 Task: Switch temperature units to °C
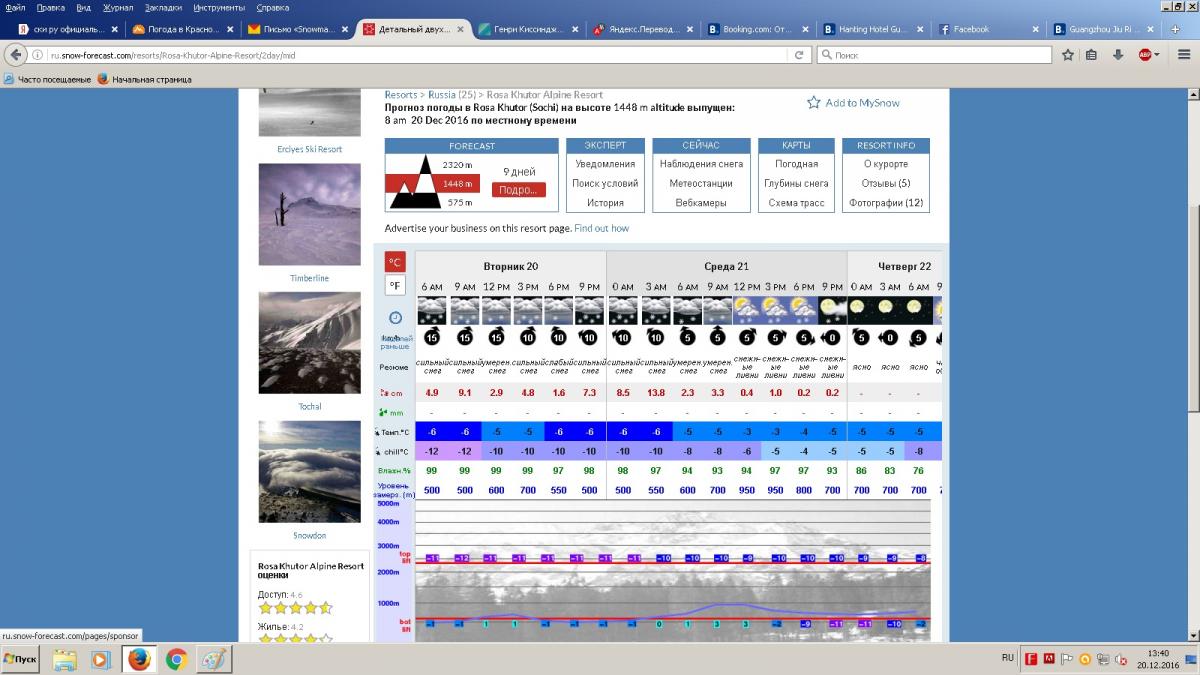(395, 262)
